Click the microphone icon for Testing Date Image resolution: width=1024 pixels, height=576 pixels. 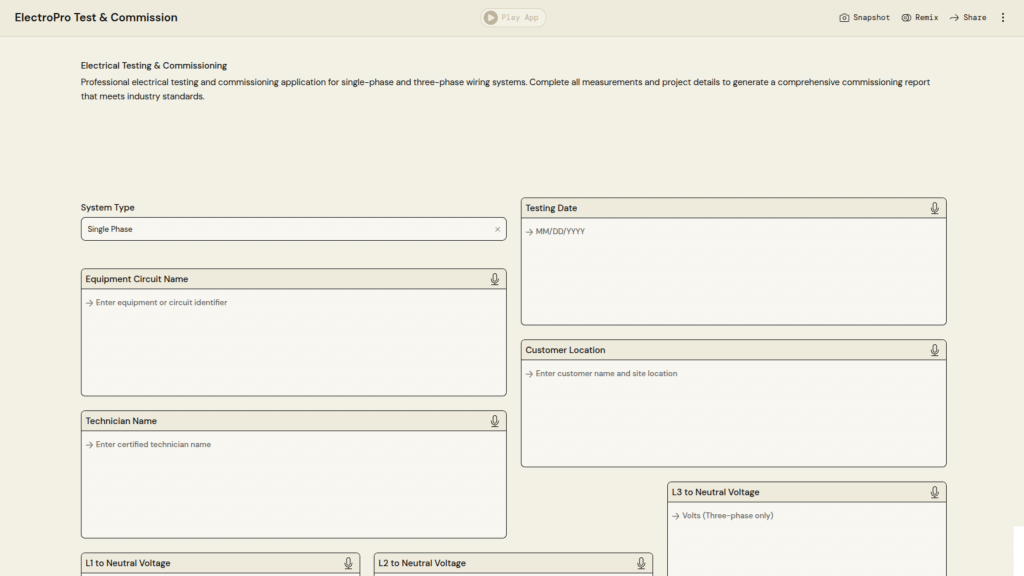coord(934,208)
